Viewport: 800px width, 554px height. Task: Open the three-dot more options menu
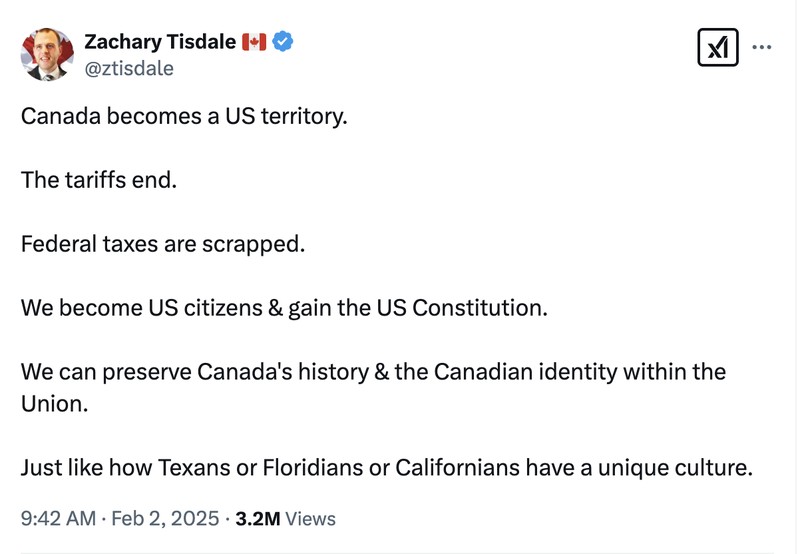click(x=762, y=47)
